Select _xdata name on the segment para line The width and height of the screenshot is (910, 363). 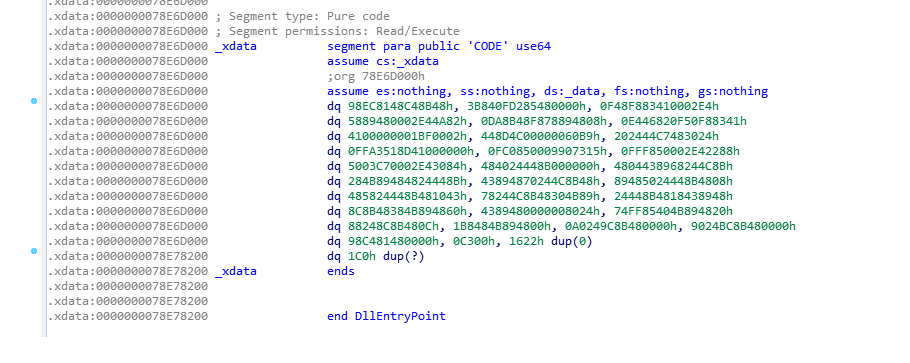(236, 46)
